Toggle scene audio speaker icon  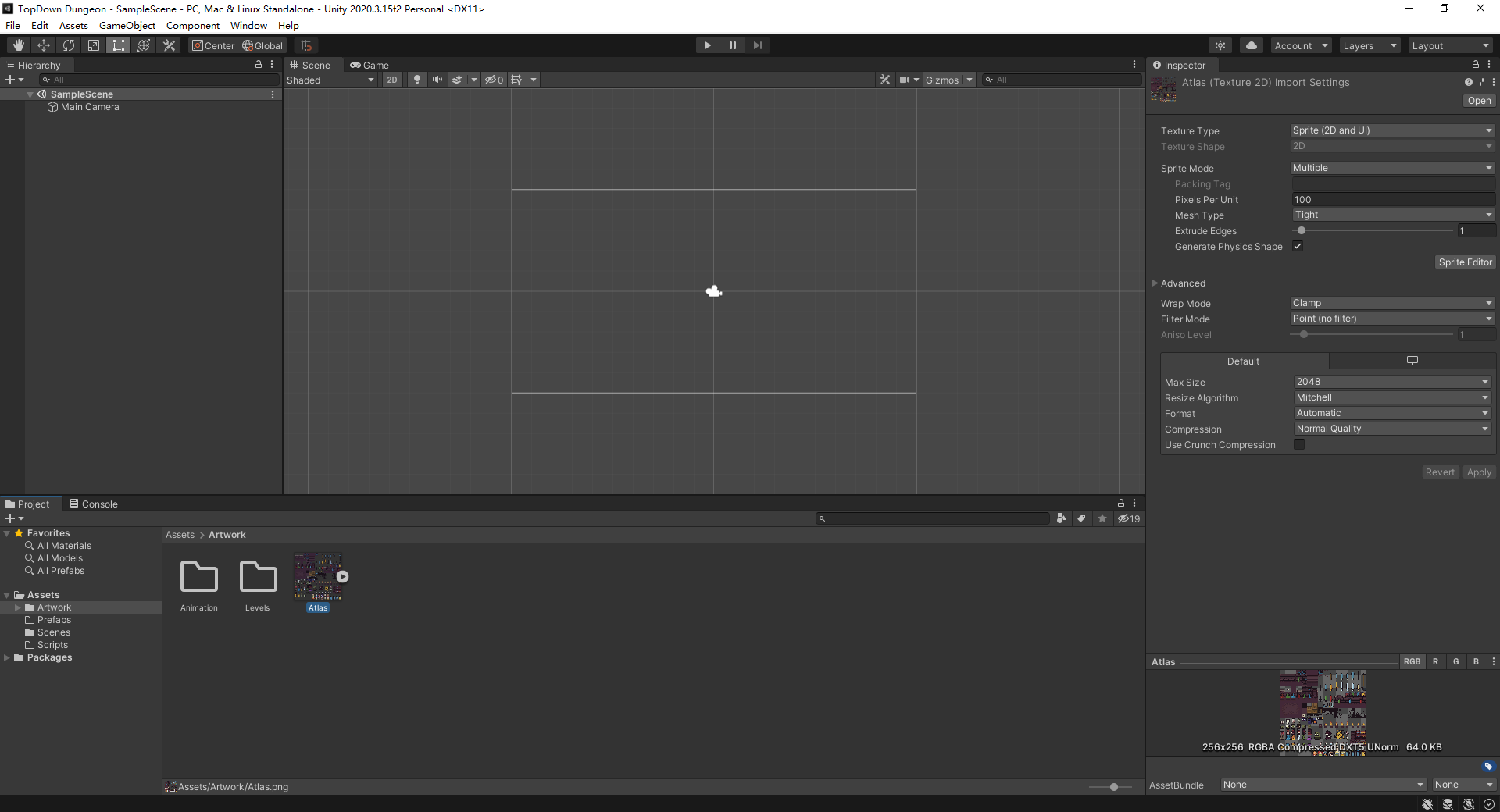(x=437, y=80)
